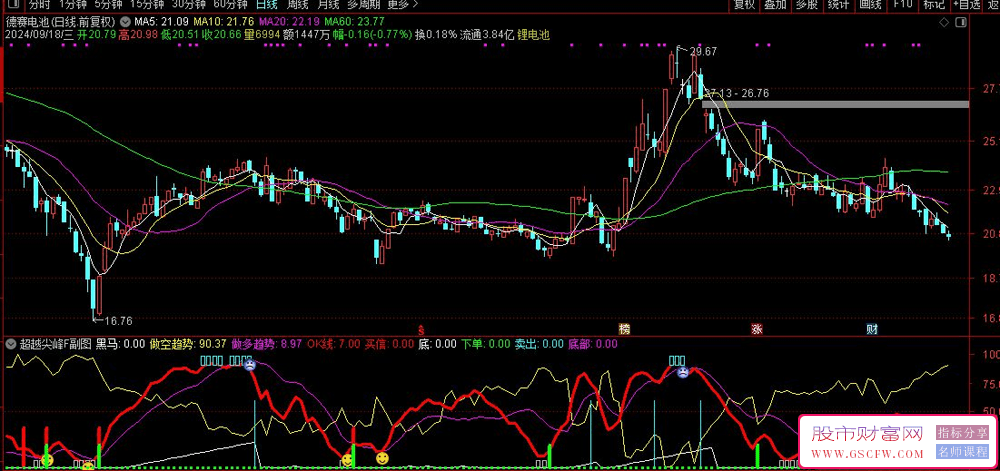Screen dimensions: 1000x471
Task: Click the leftmost yellow smiley buy signal
Action: pos(47,460)
